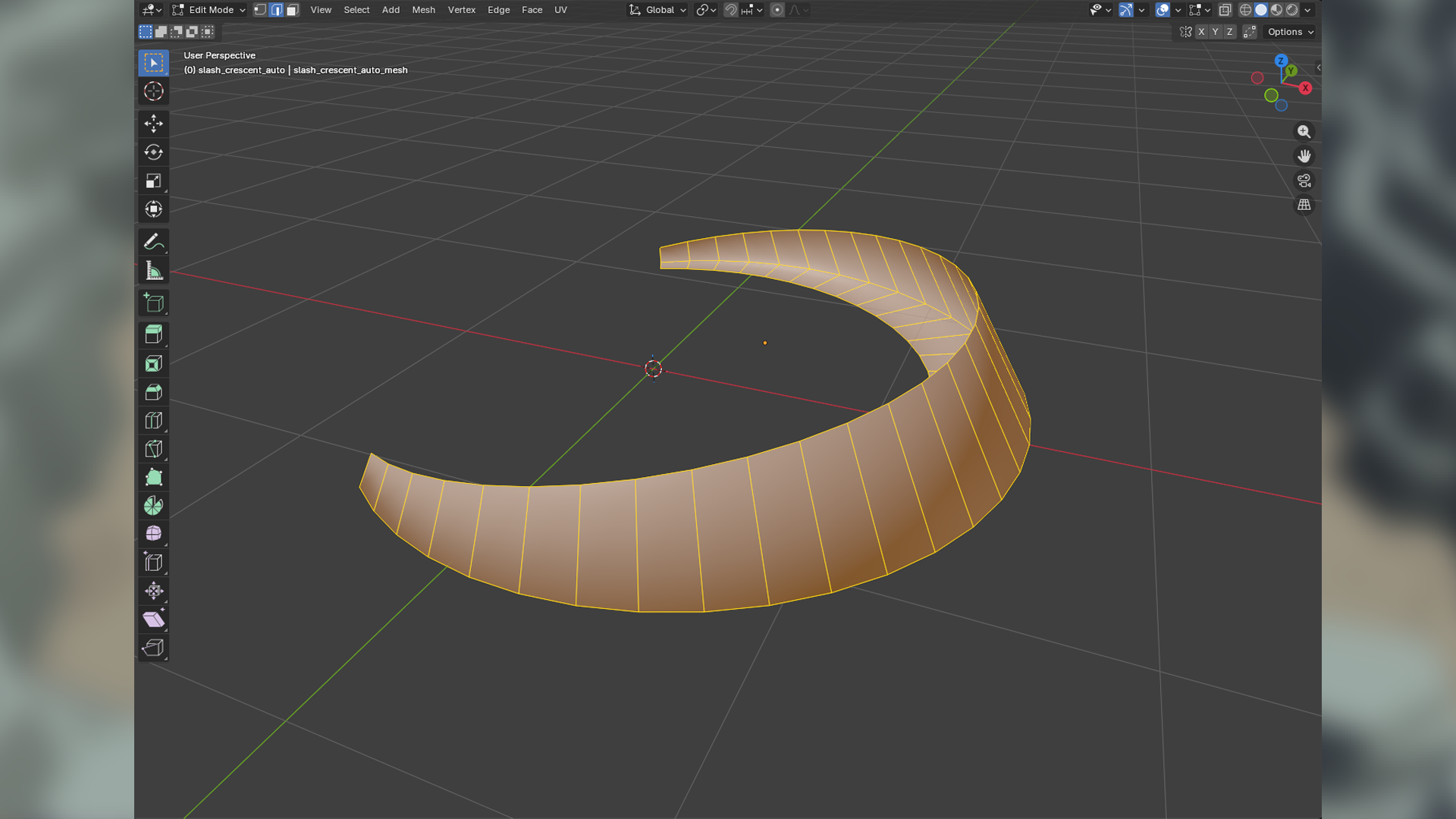This screenshot has width=1456, height=819.
Task: Pick the Extrude Region tool
Action: coord(153,334)
